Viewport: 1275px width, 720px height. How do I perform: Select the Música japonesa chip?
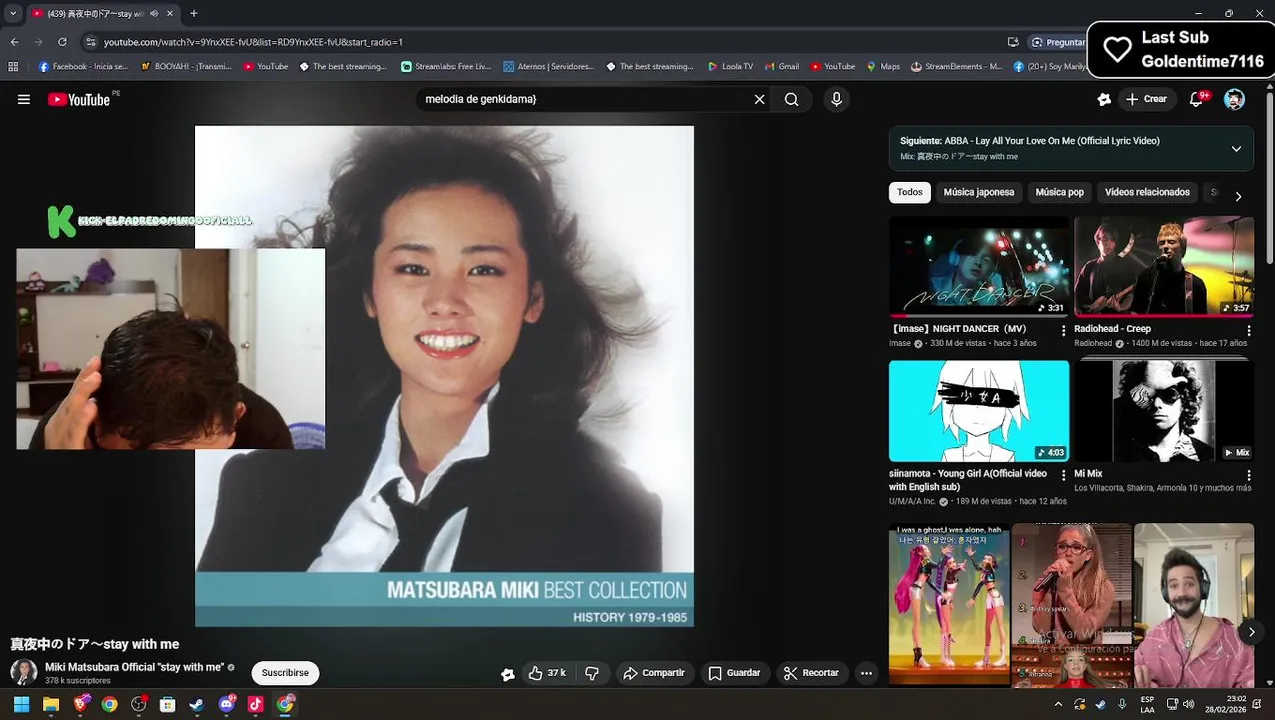(979, 192)
